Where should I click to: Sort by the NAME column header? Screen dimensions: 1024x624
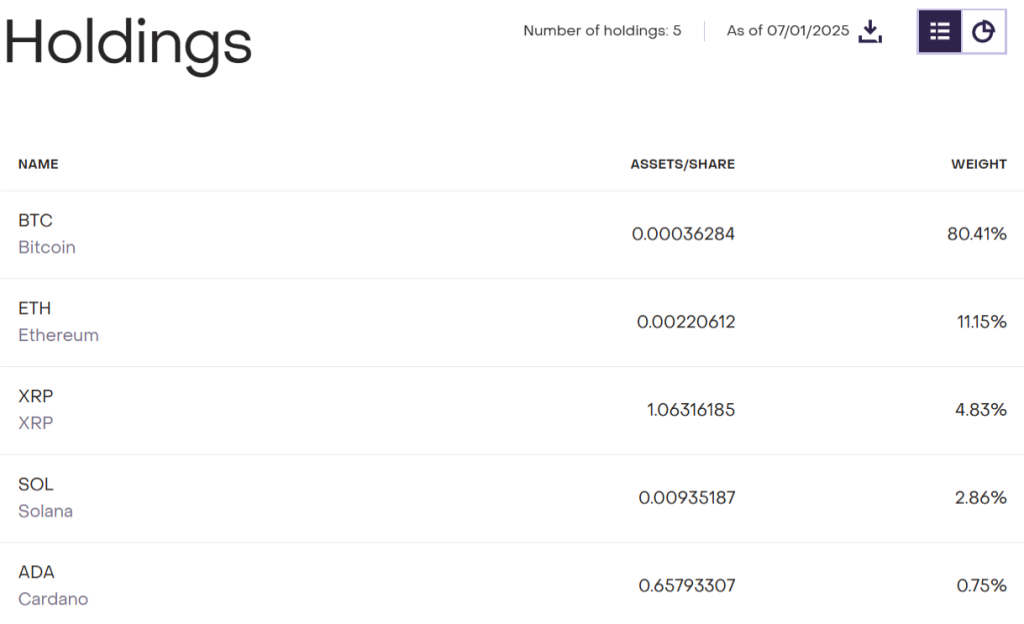pyautogui.click(x=38, y=164)
